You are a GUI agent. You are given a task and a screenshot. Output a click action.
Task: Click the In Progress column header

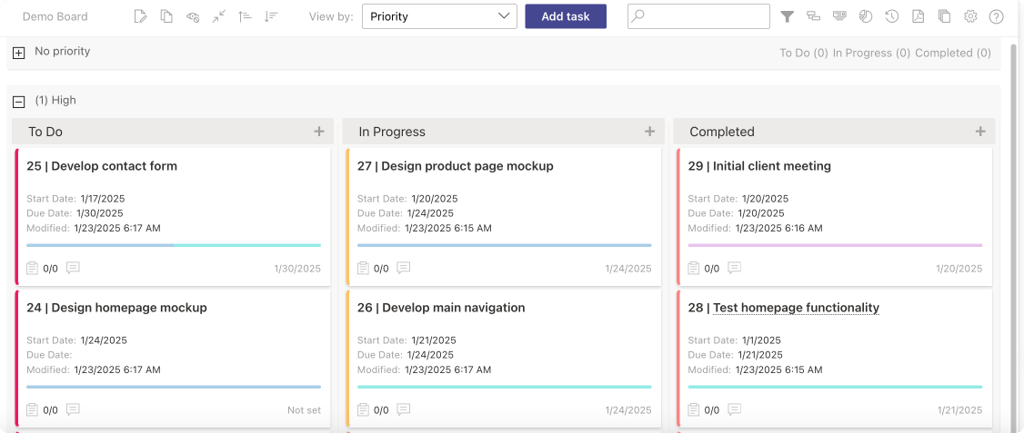[504, 131]
